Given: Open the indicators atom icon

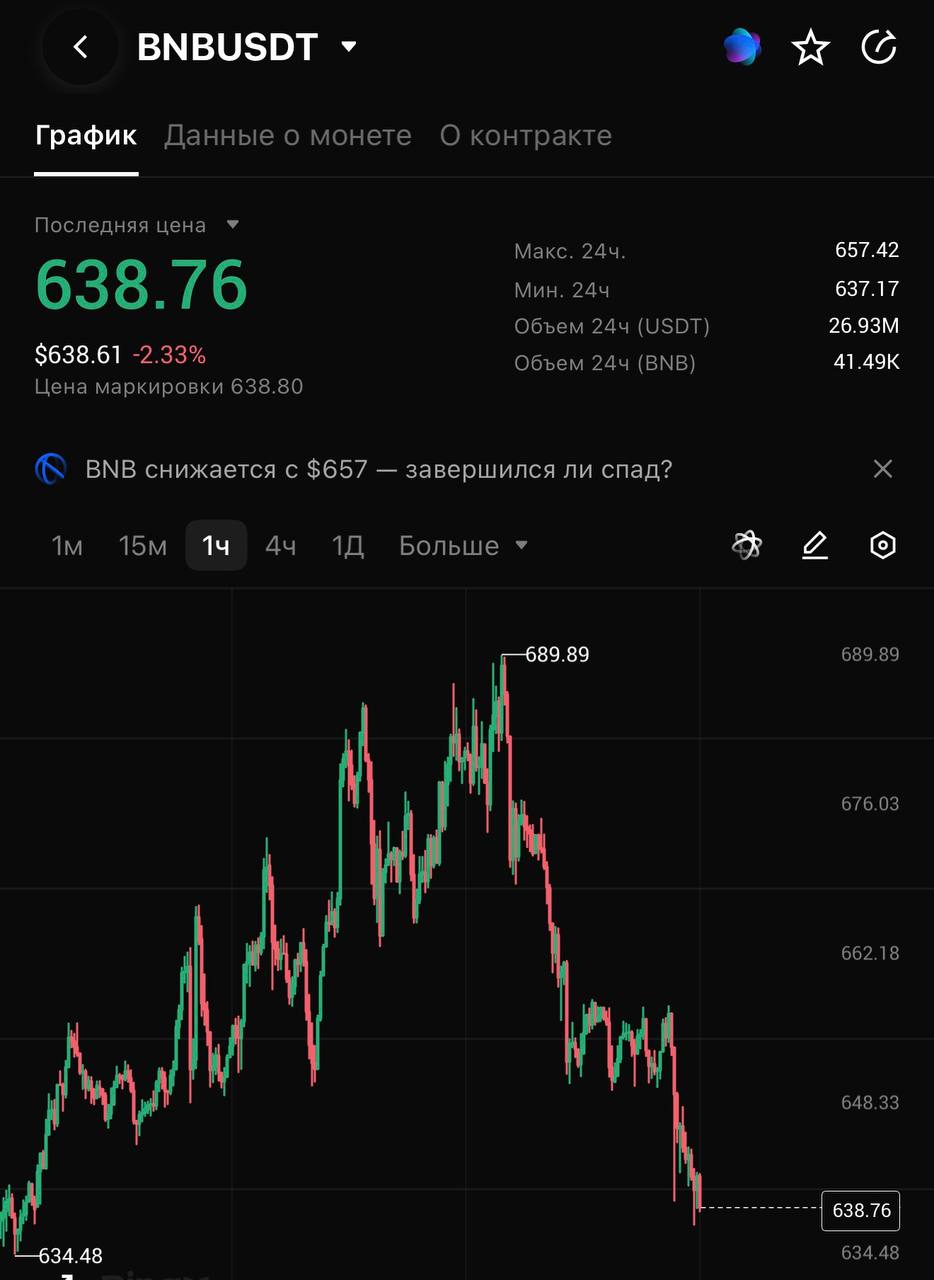Looking at the screenshot, I should (x=747, y=546).
